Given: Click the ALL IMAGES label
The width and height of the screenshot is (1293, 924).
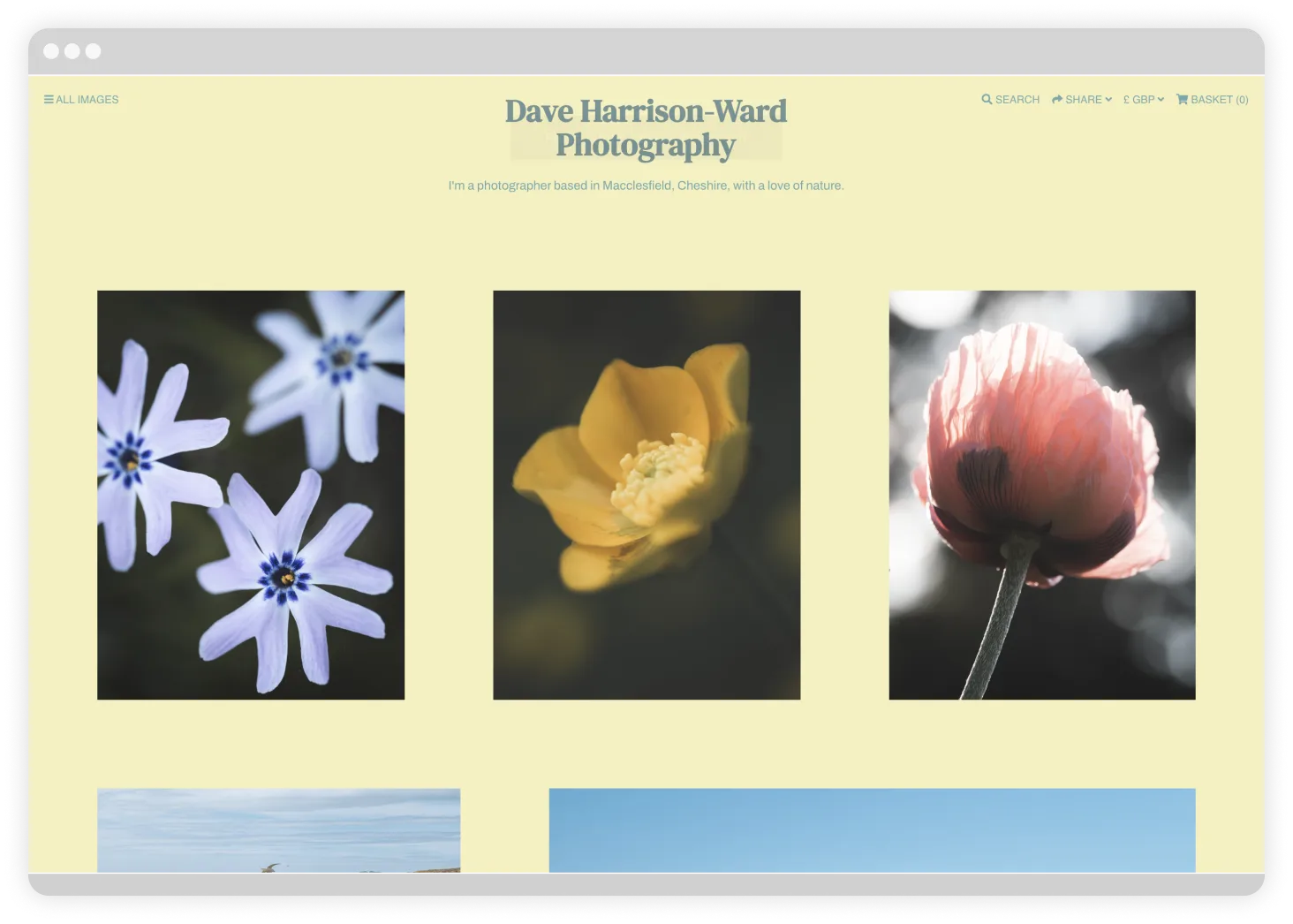Looking at the screenshot, I should (87, 100).
